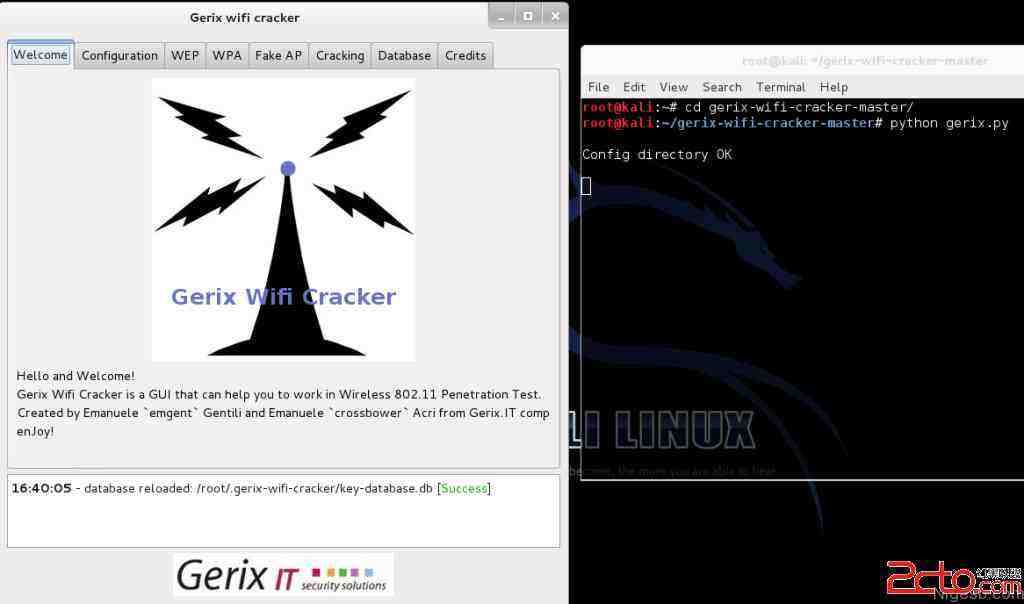This screenshot has width=1024, height=604.
Task: Click the 'Config directory OK' terminal output
Action: pyautogui.click(x=657, y=155)
